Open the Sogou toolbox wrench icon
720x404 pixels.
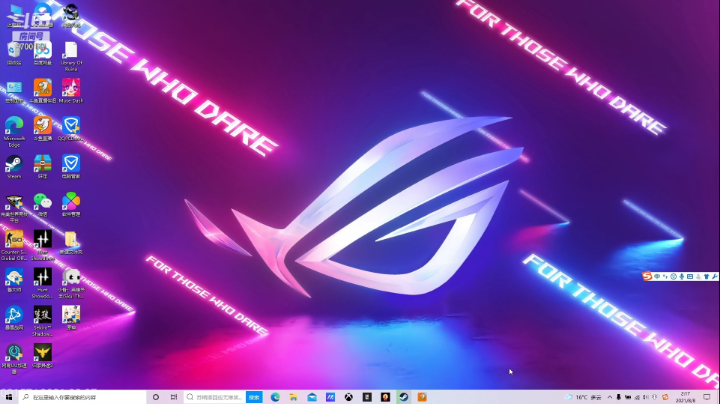pyautogui.click(x=714, y=276)
